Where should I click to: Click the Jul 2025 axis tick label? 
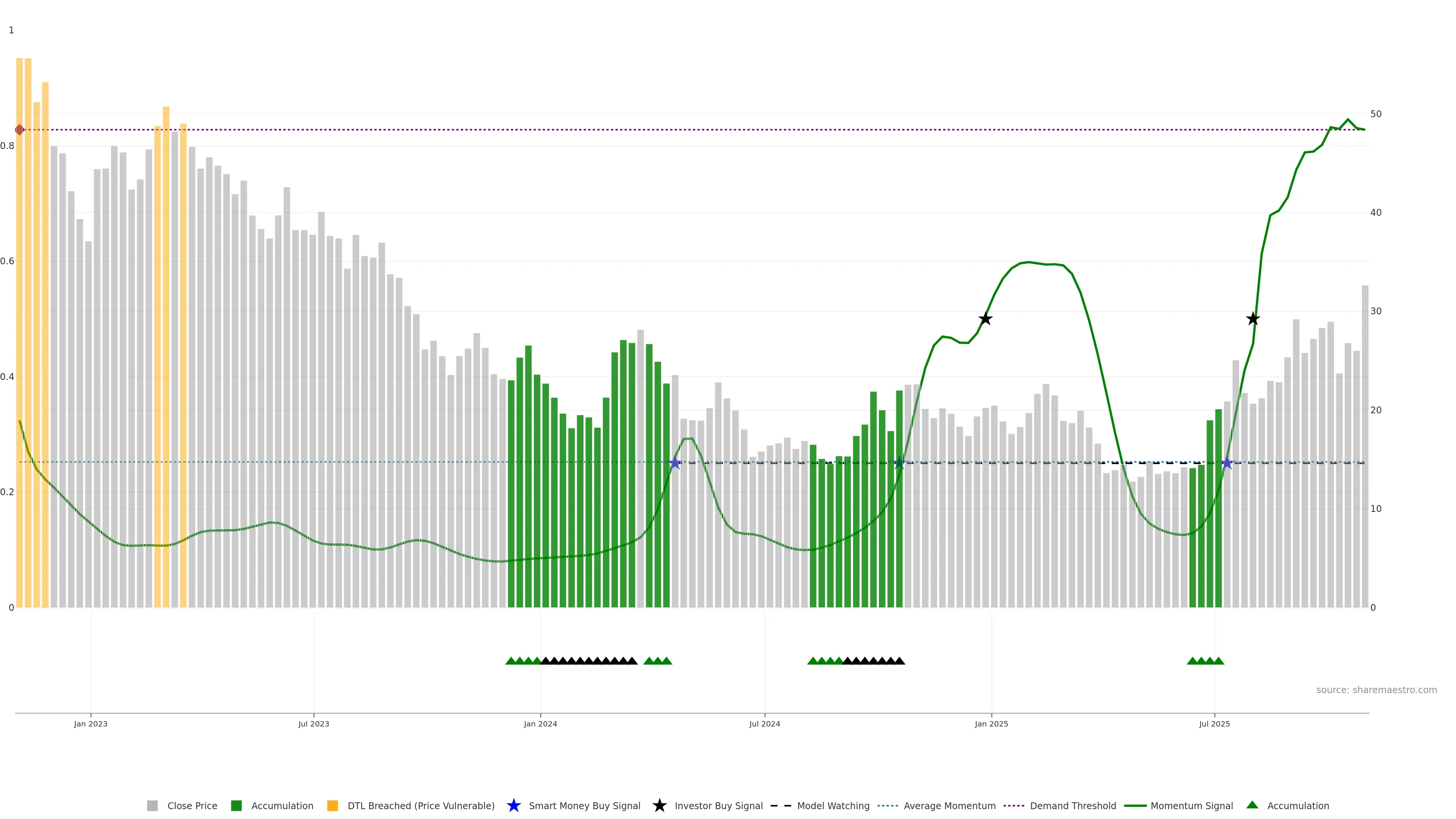tap(1214, 723)
